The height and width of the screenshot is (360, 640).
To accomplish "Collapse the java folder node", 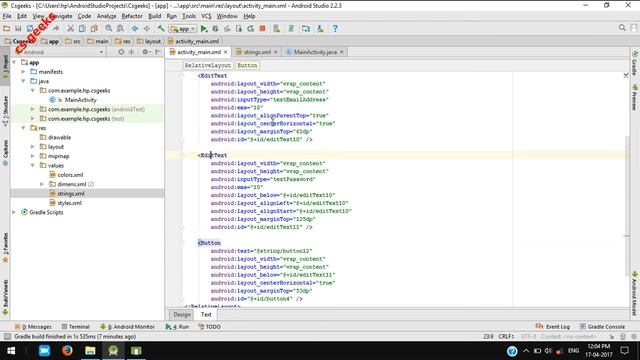I will tap(23, 81).
